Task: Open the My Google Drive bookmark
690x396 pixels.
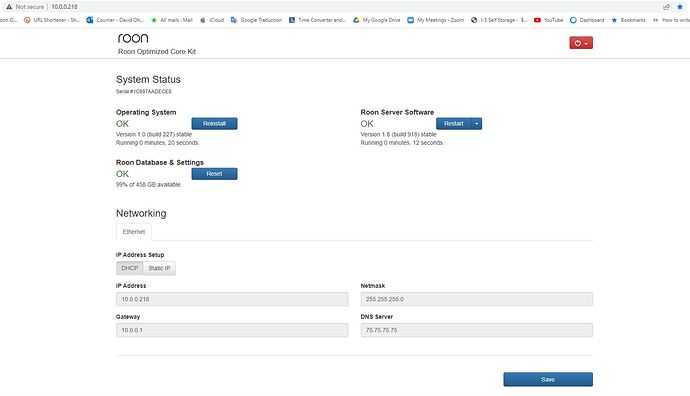Action: [x=377, y=20]
